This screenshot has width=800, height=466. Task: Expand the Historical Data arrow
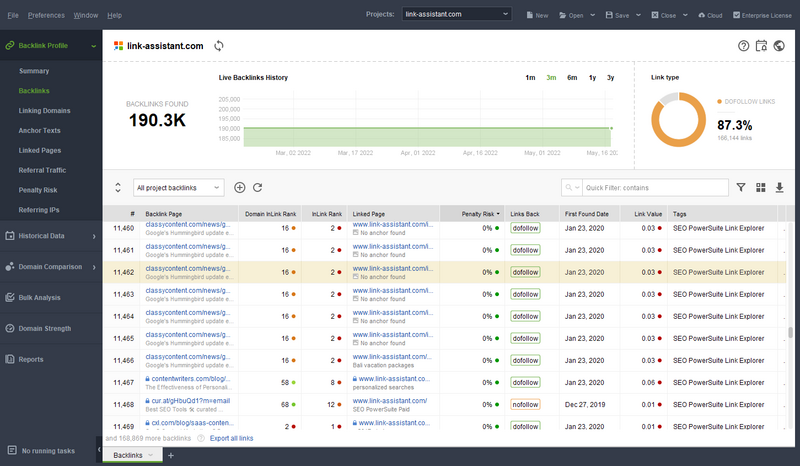tap(94, 236)
